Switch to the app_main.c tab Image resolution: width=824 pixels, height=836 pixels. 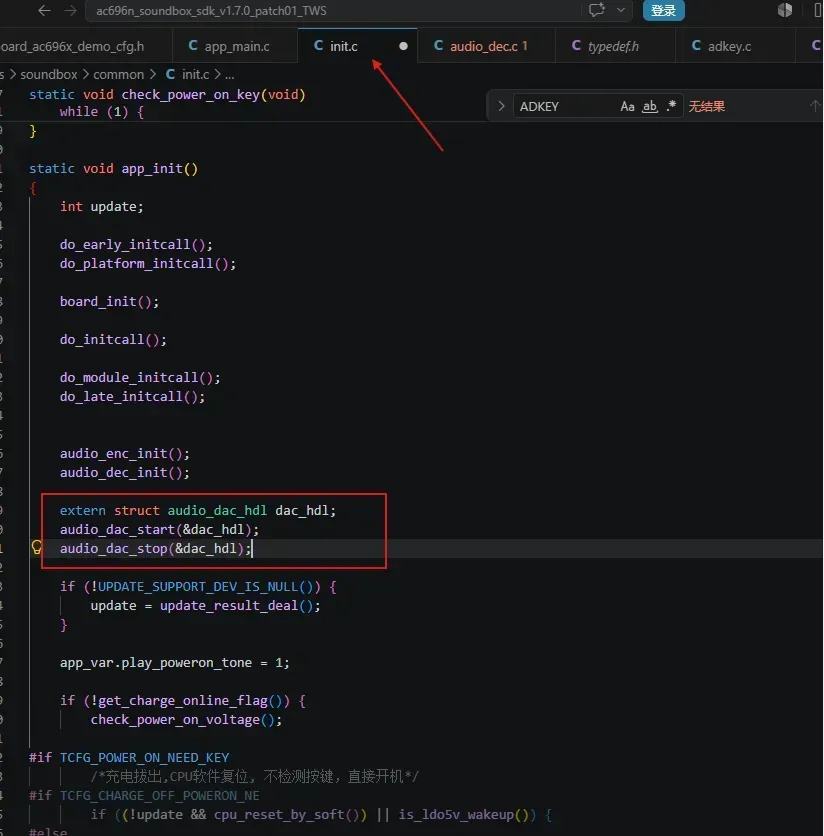coord(235,46)
